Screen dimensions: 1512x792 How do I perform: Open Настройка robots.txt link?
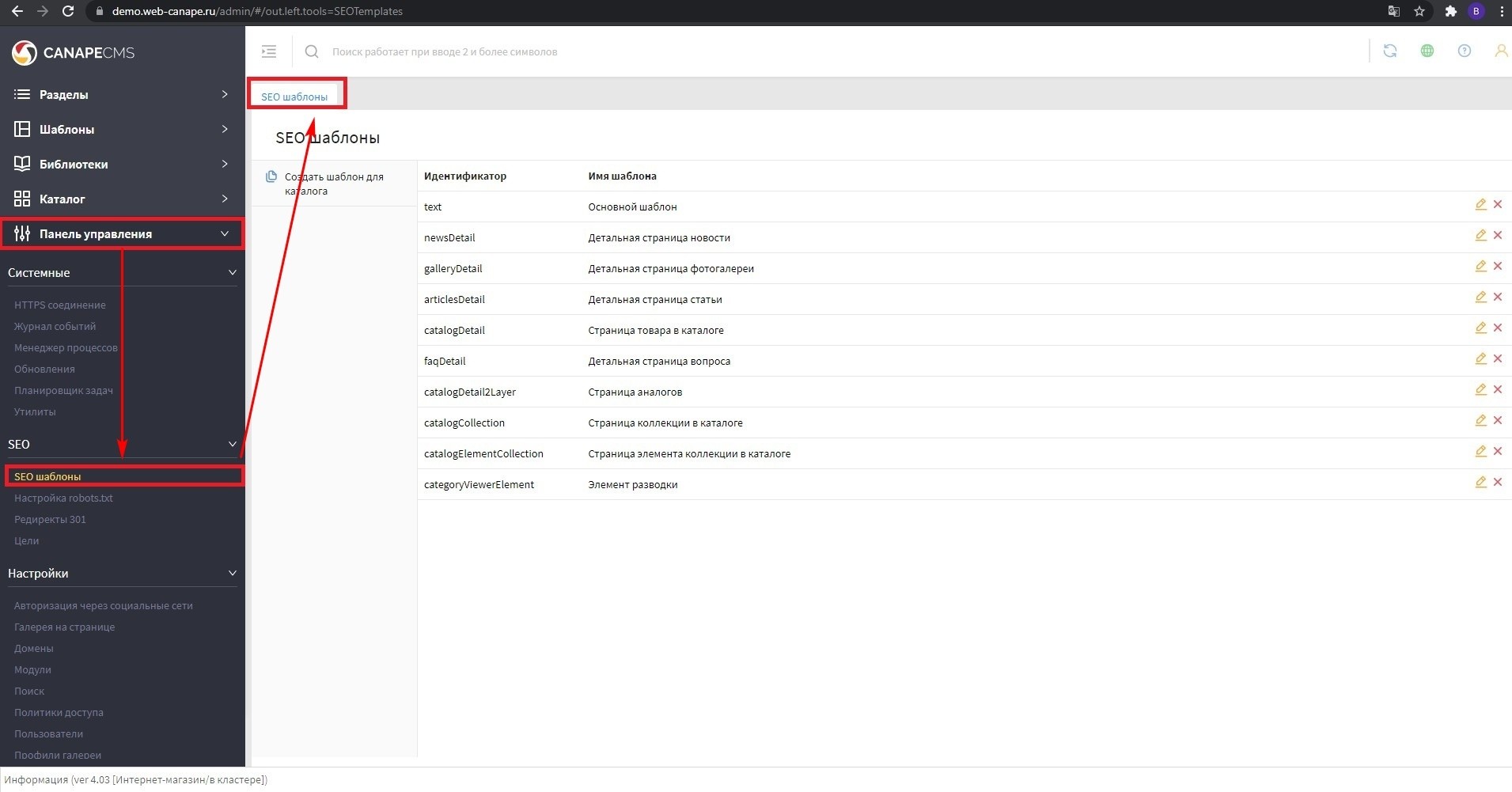(x=63, y=498)
